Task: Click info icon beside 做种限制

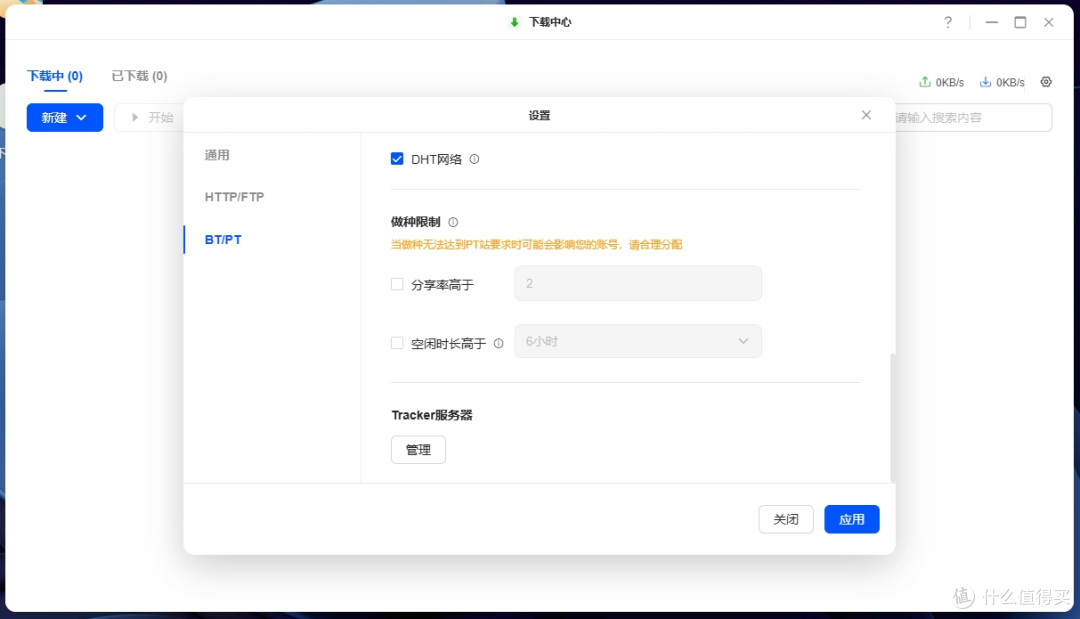Action: [453, 222]
